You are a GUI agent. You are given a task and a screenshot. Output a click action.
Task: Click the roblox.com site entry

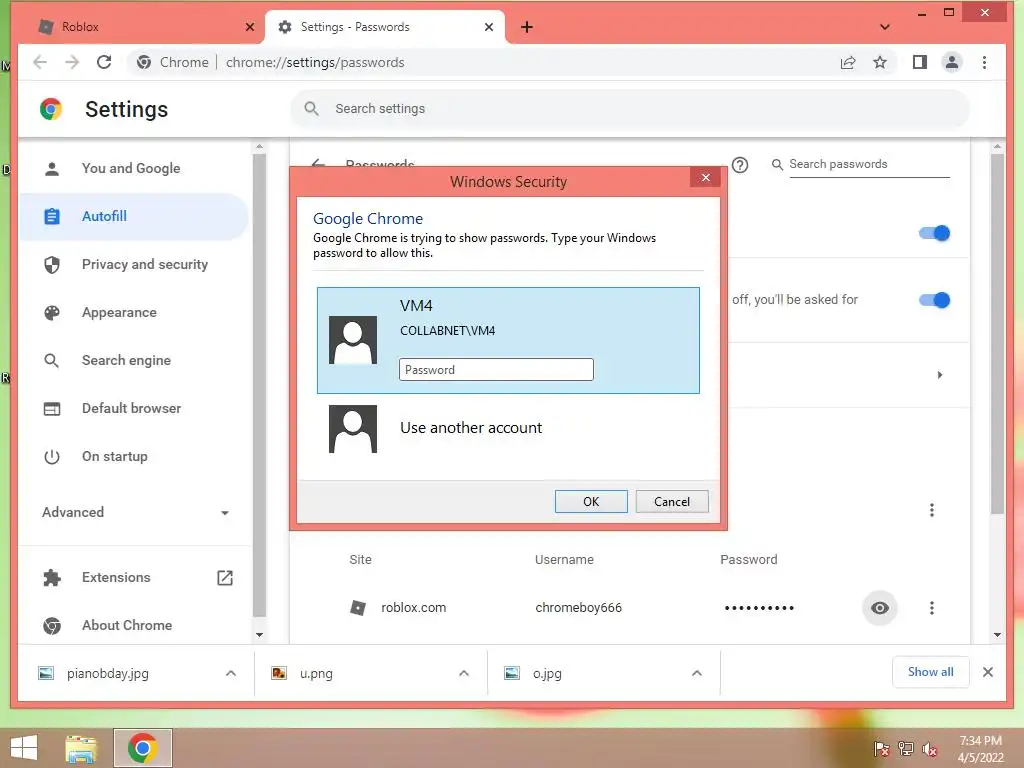(413, 607)
